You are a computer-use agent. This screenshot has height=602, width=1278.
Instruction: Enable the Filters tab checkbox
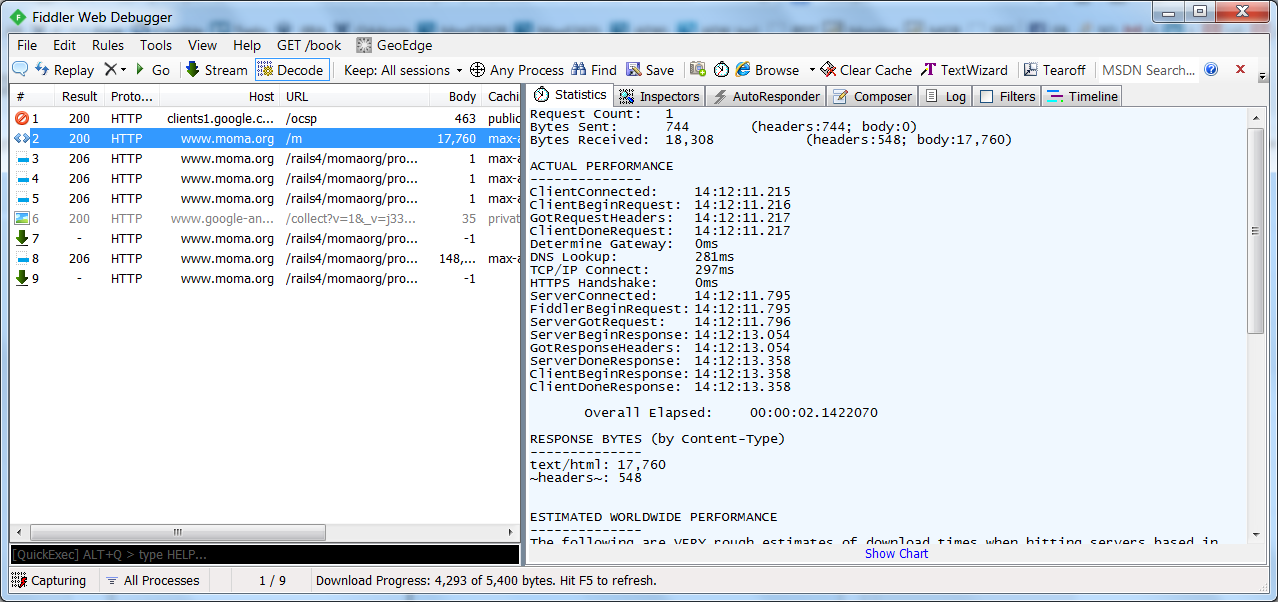point(986,97)
